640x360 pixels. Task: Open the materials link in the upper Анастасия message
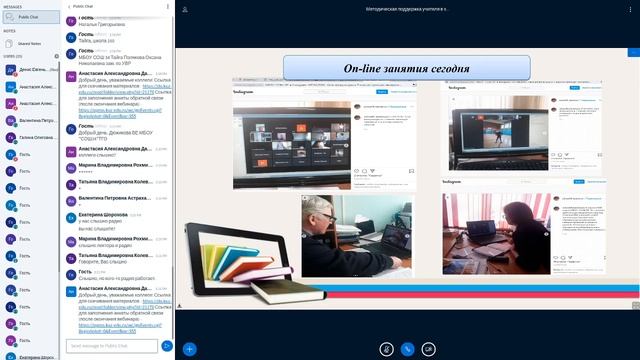point(125,89)
